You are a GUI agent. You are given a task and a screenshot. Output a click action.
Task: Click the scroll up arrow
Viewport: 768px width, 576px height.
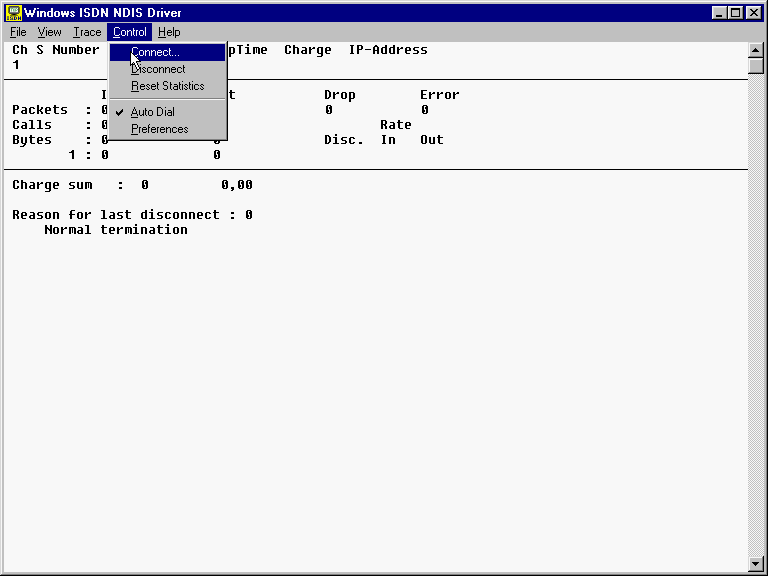(756, 50)
